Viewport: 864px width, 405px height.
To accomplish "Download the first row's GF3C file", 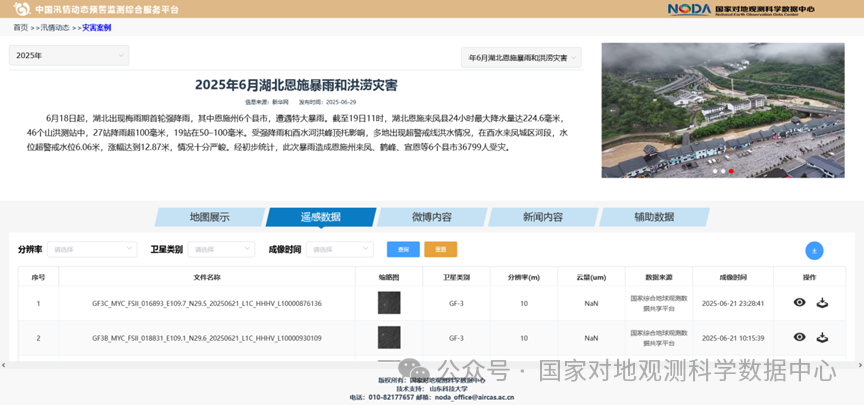I will [x=822, y=303].
